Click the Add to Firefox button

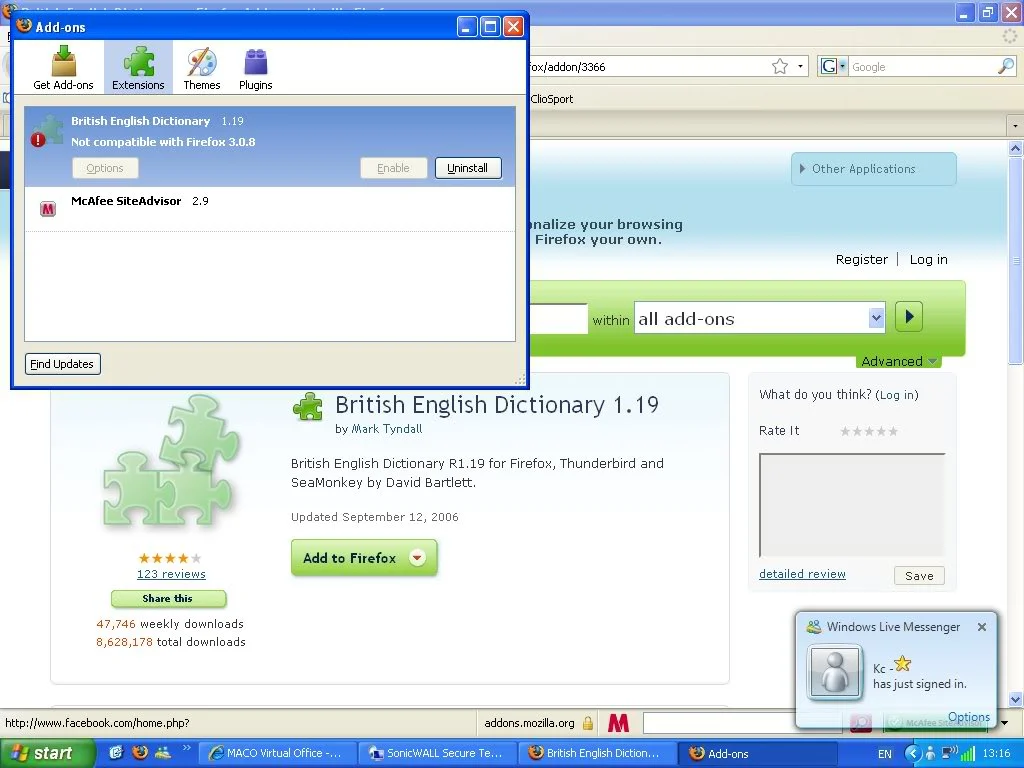[364, 558]
